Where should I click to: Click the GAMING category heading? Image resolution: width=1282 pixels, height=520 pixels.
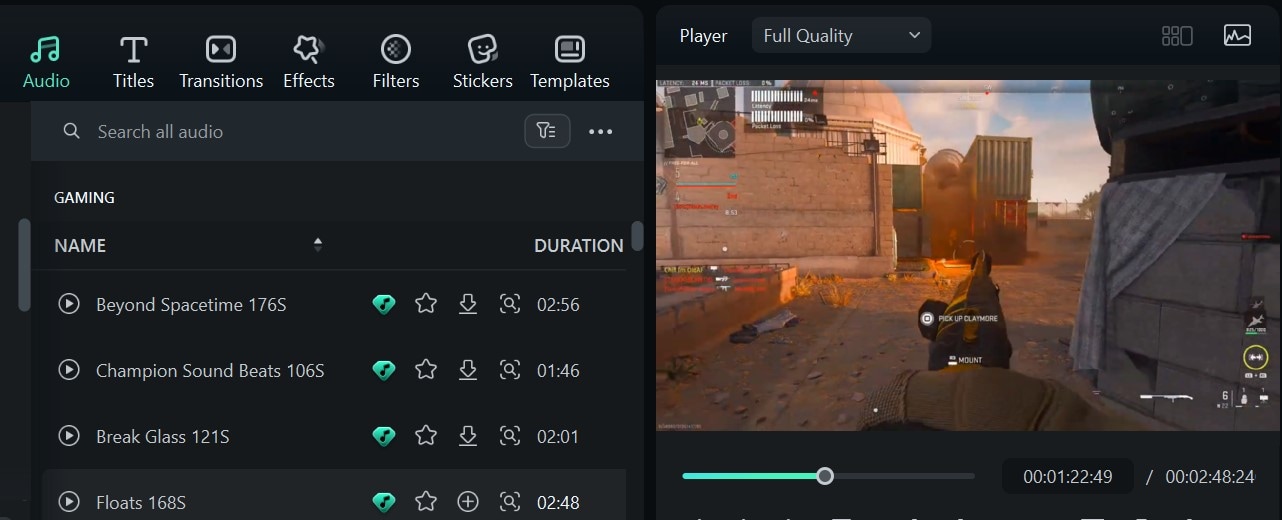point(84,197)
